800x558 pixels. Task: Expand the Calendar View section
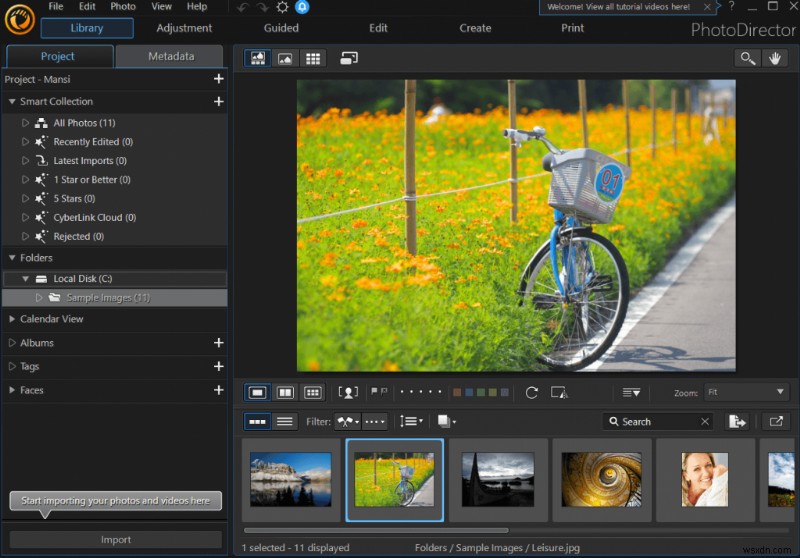[12, 319]
